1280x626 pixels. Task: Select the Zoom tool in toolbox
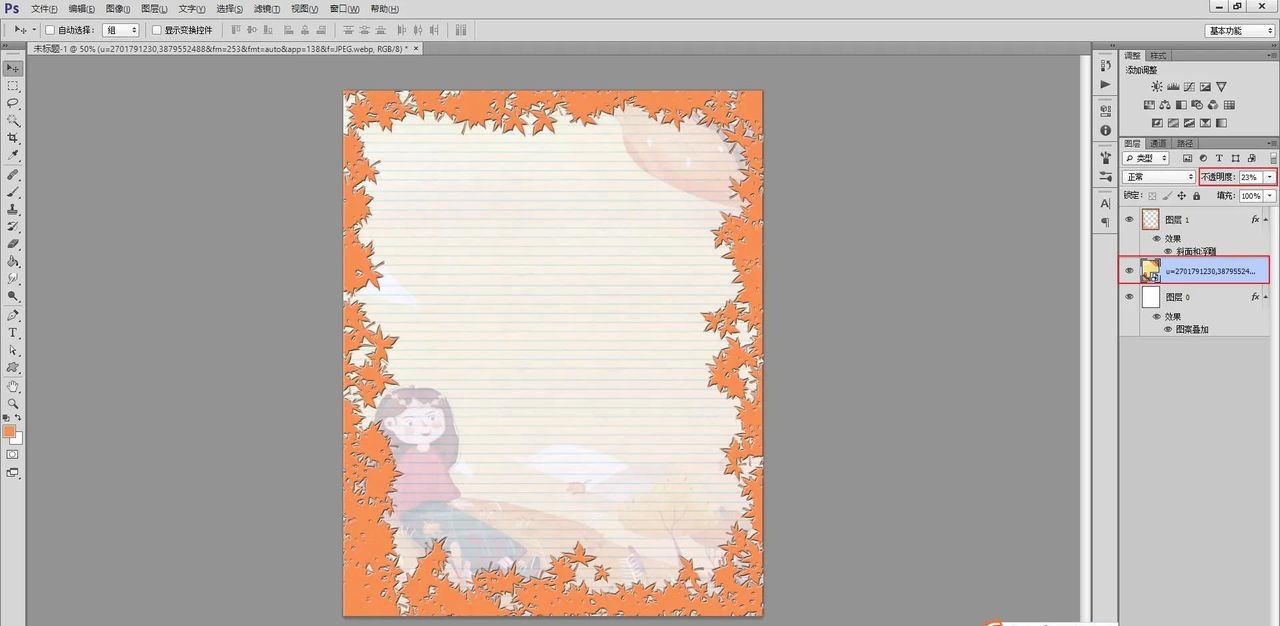click(13, 403)
